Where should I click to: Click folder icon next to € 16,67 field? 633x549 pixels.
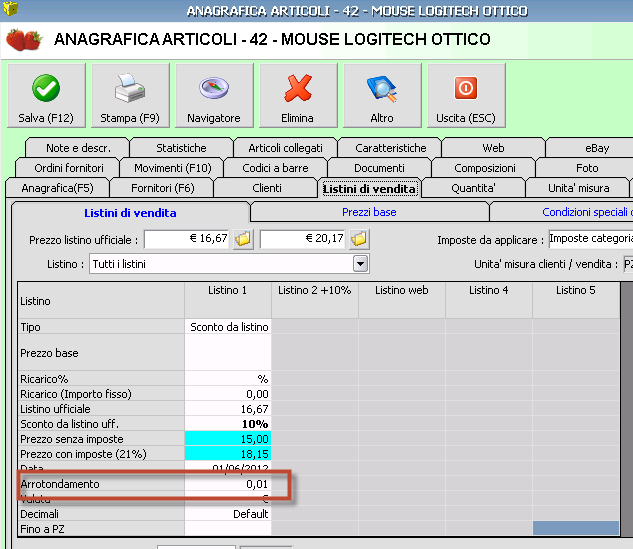243,239
